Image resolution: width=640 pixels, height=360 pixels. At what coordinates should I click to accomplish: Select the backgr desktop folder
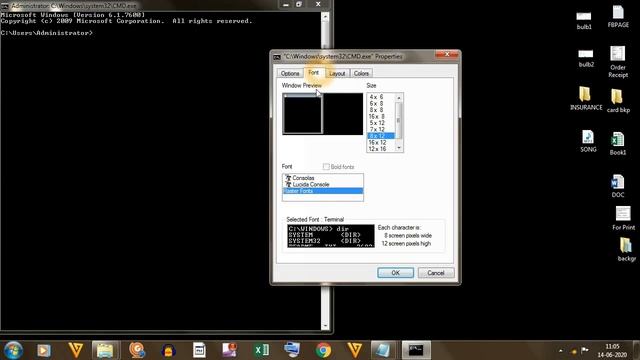pyautogui.click(x=626, y=249)
